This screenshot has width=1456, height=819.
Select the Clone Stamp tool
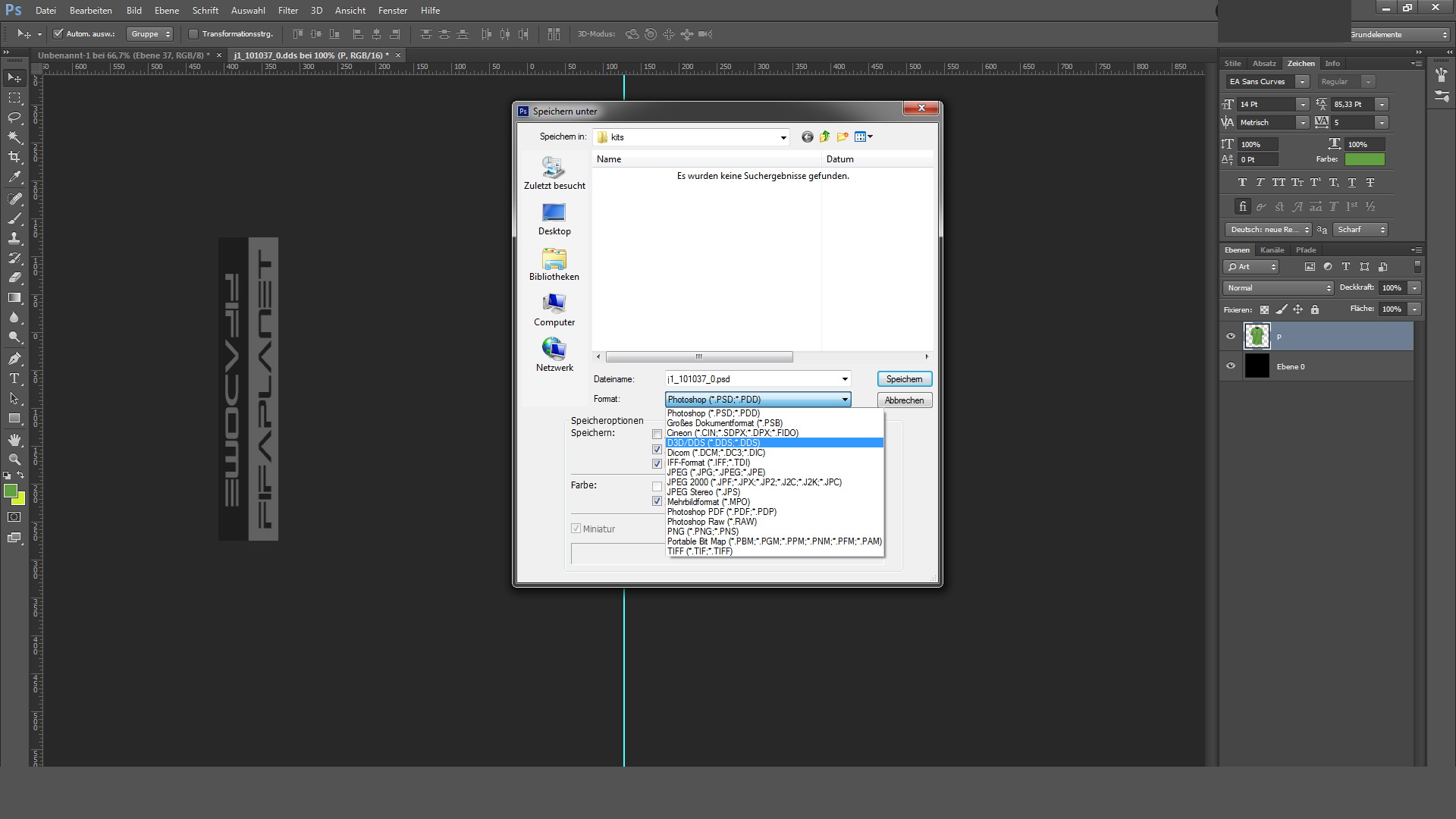point(14,238)
